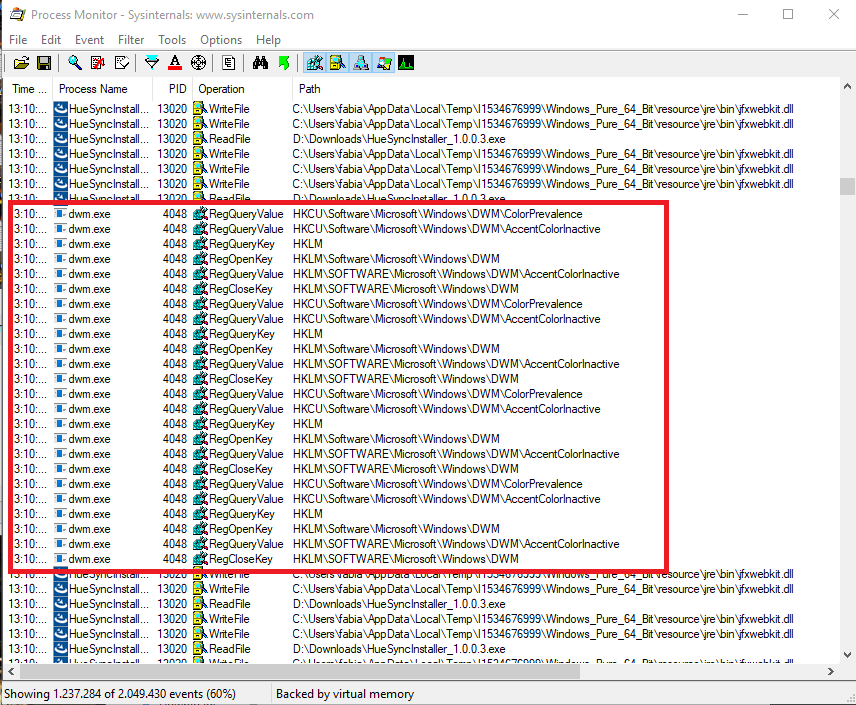Open the Edit menu

[51, 40]
